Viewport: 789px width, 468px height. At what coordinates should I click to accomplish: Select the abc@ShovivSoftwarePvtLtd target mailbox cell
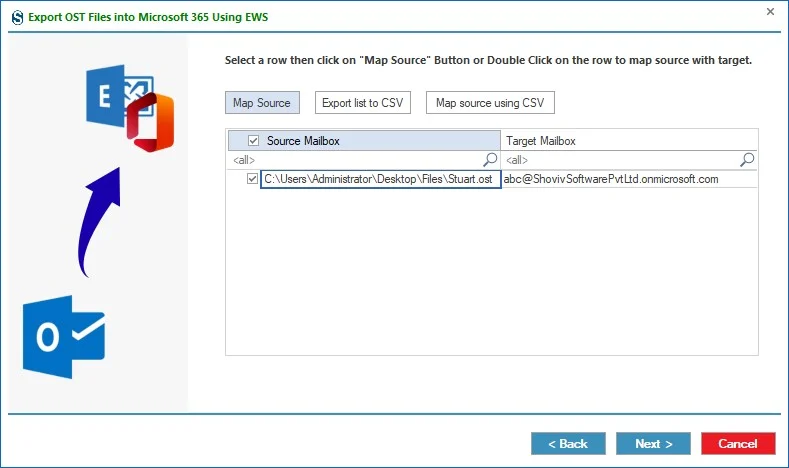point(629,179)
